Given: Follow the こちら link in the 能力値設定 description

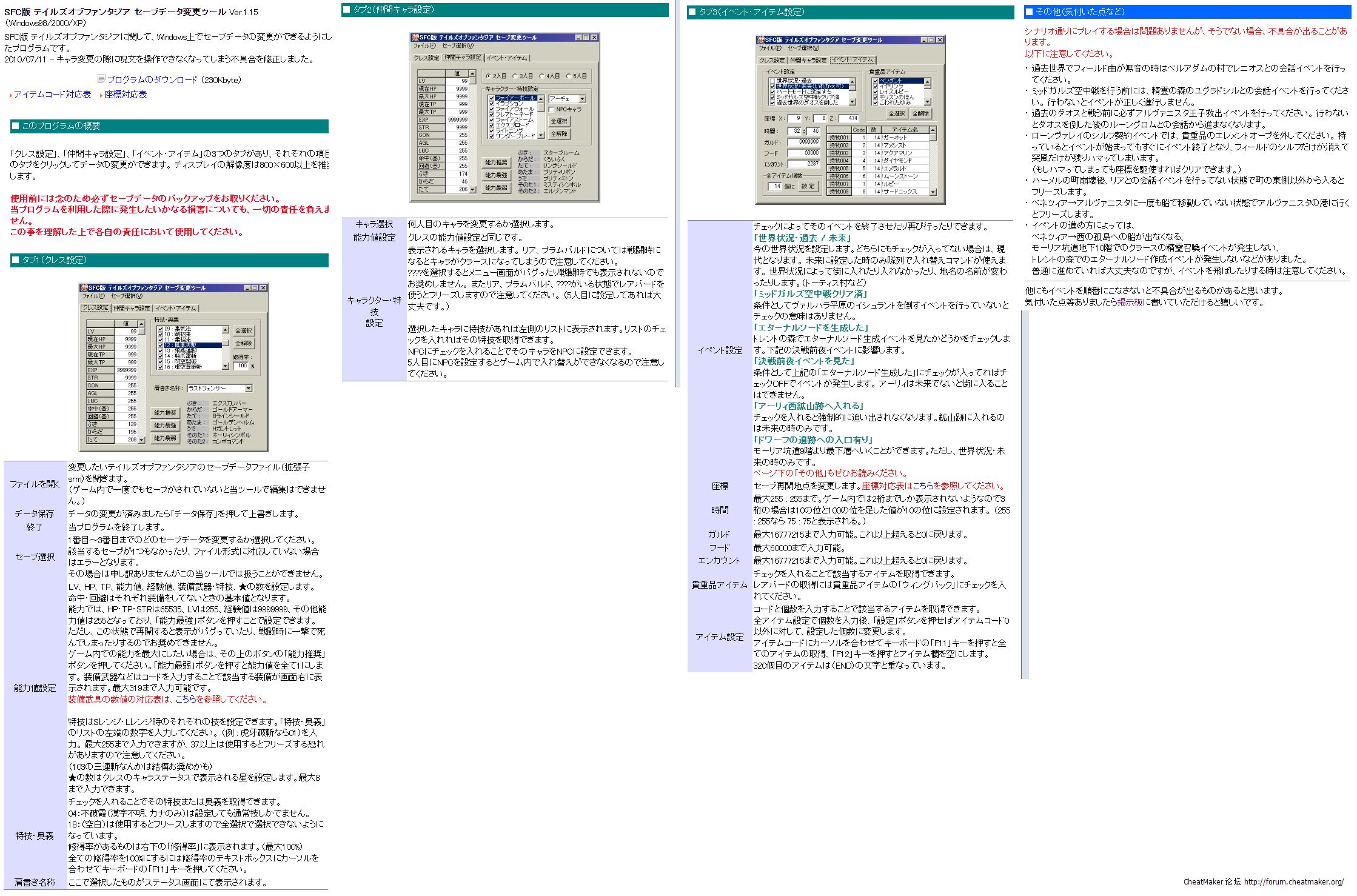Looking at the screenshot, I should pyautogui.click(x=187, y=699).
